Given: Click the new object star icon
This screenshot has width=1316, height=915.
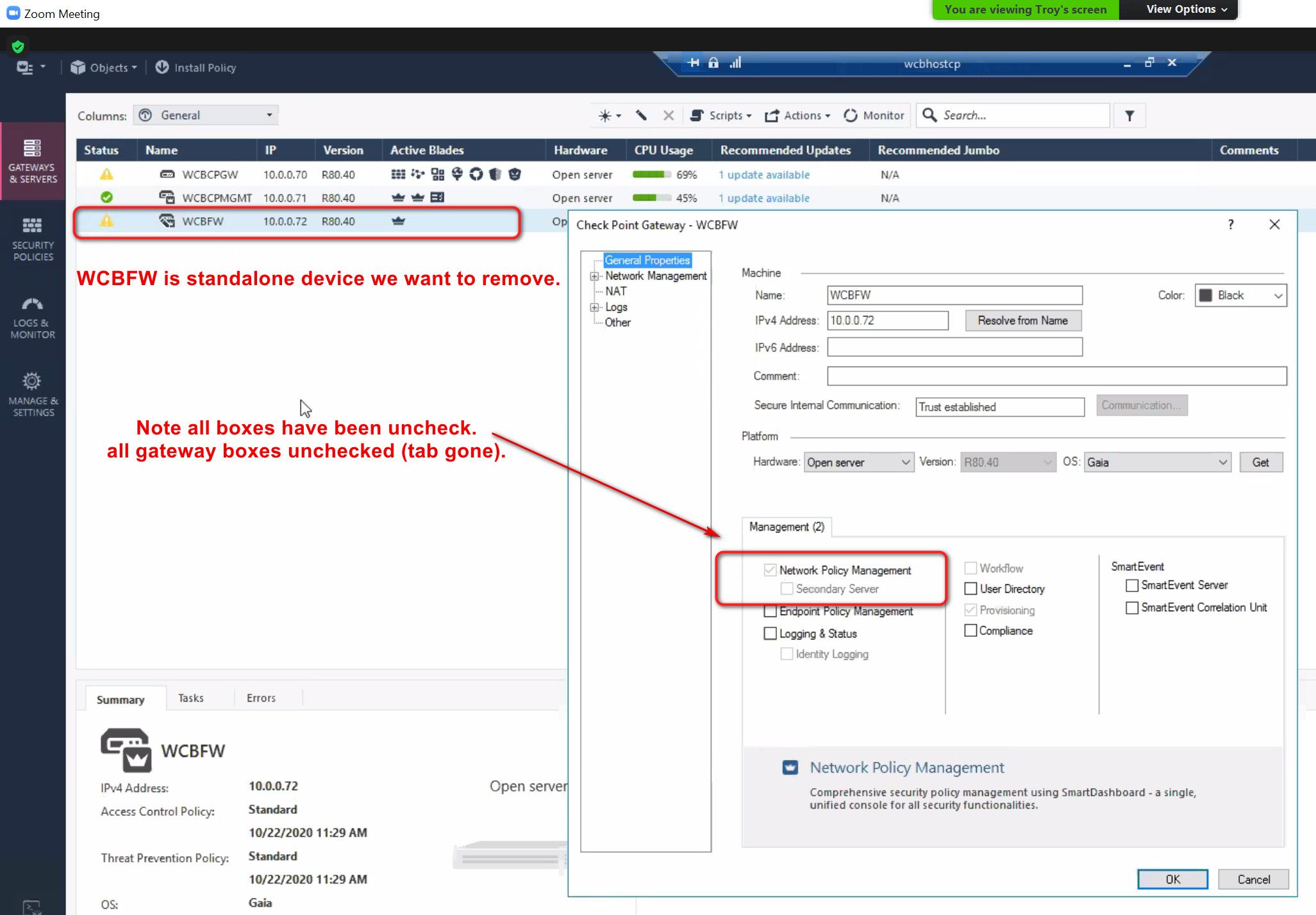Looking at the screenshot, I should click(604, 116).
